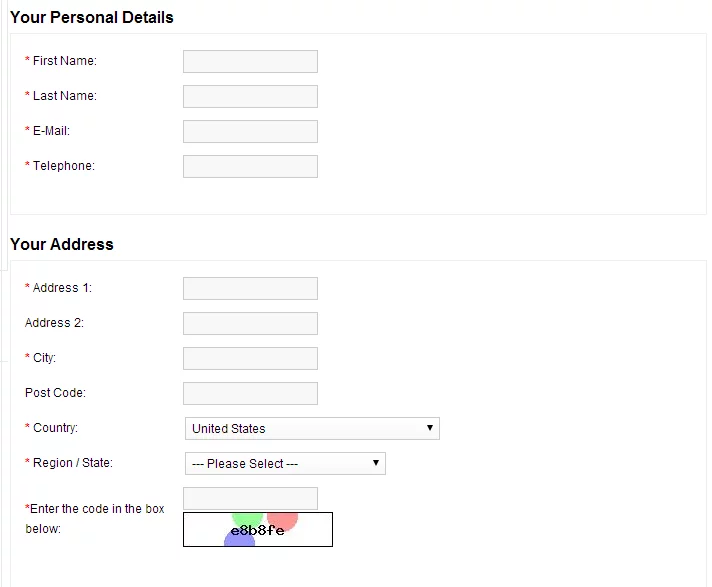Select the City input field

(250, 359)
